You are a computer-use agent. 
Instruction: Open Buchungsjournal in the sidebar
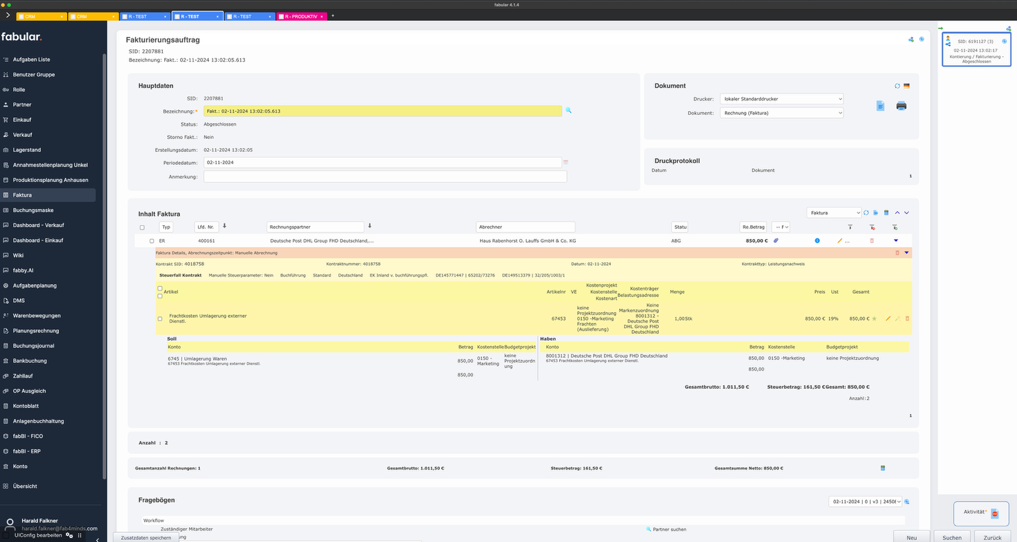[34, 346]
